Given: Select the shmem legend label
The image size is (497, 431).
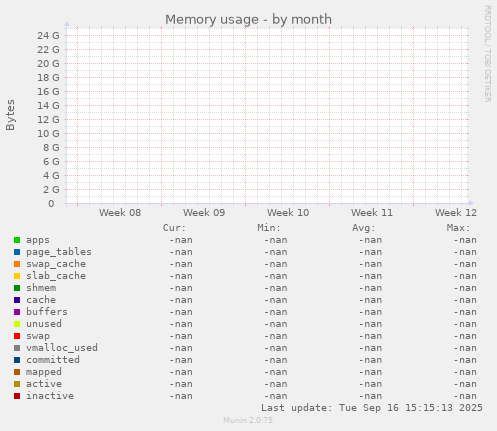Looking at the screenshot, I should 41,288.
